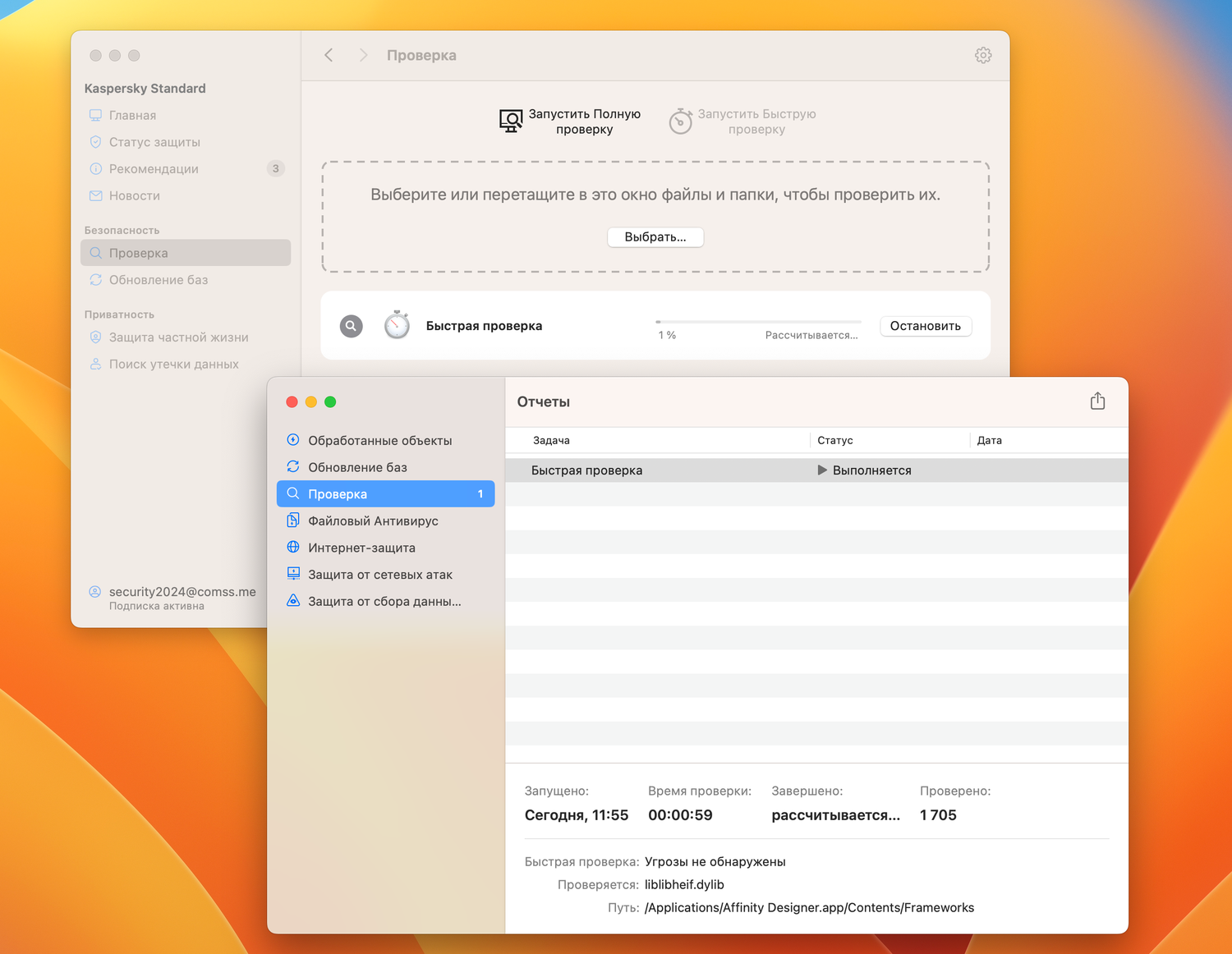Select Интернет-защита report category
The image size is (1232, 954).
click(386, 548)
